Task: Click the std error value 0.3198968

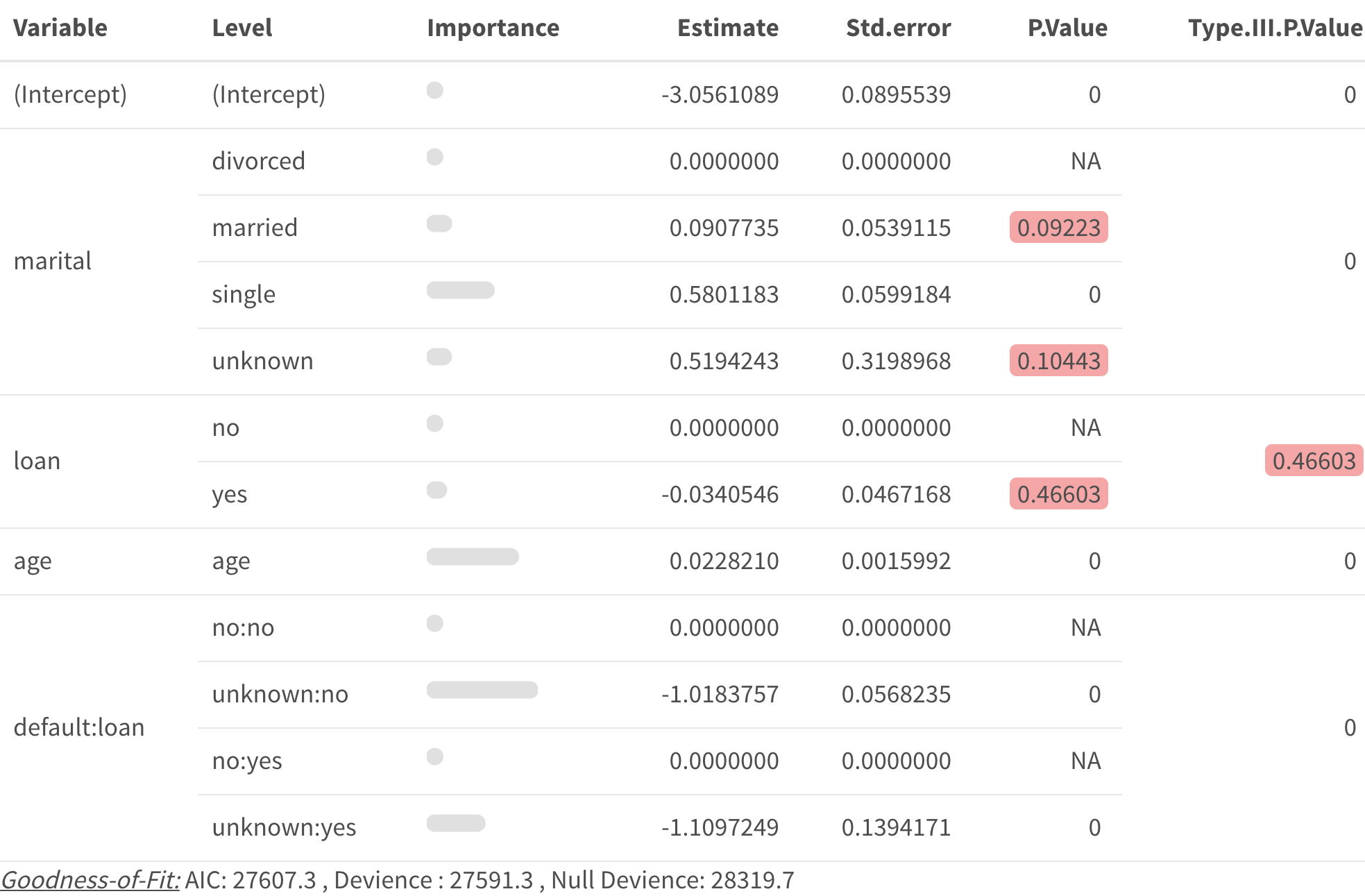Action: [x=896, y=361]
